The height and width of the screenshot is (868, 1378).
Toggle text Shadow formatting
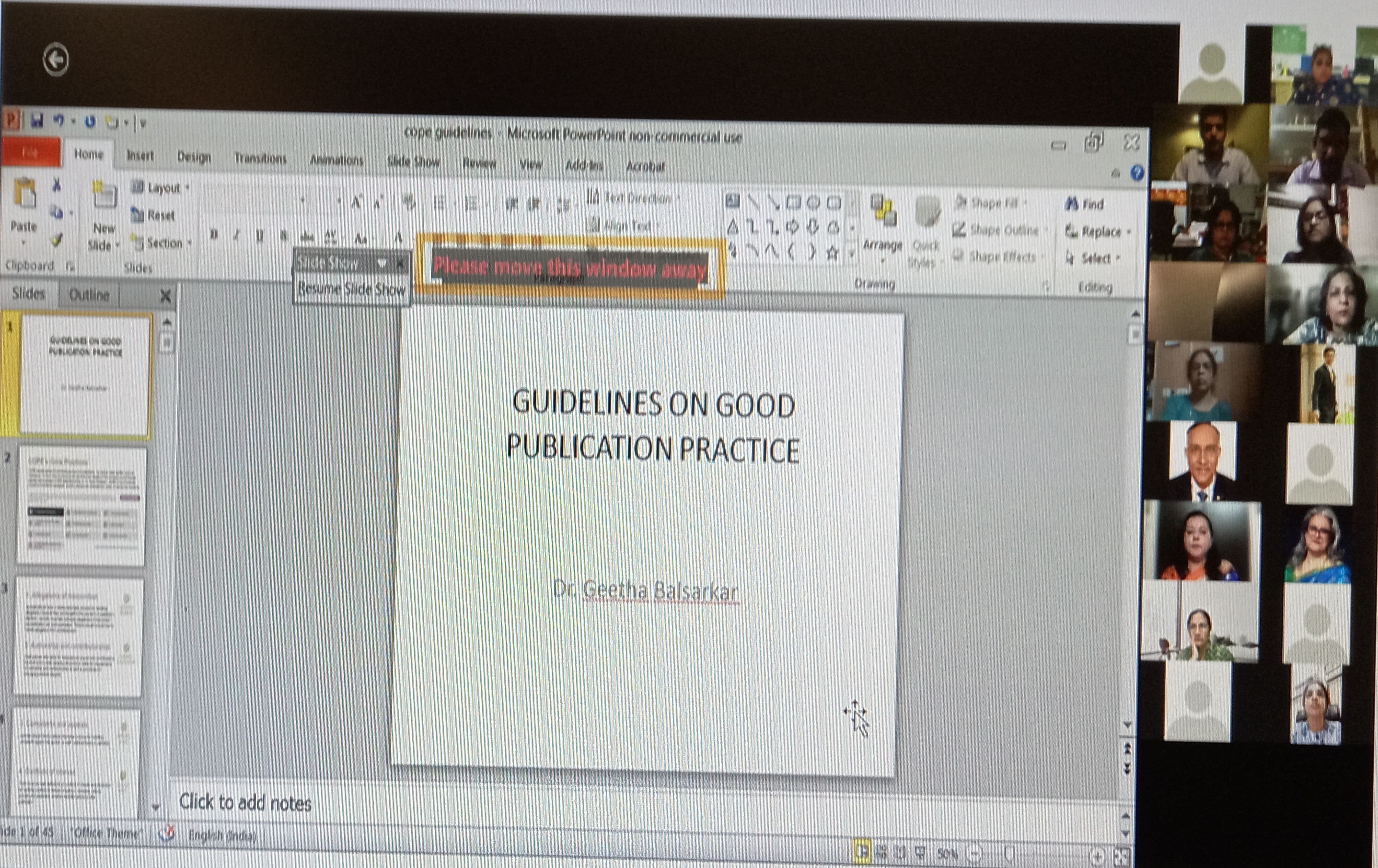283,236
